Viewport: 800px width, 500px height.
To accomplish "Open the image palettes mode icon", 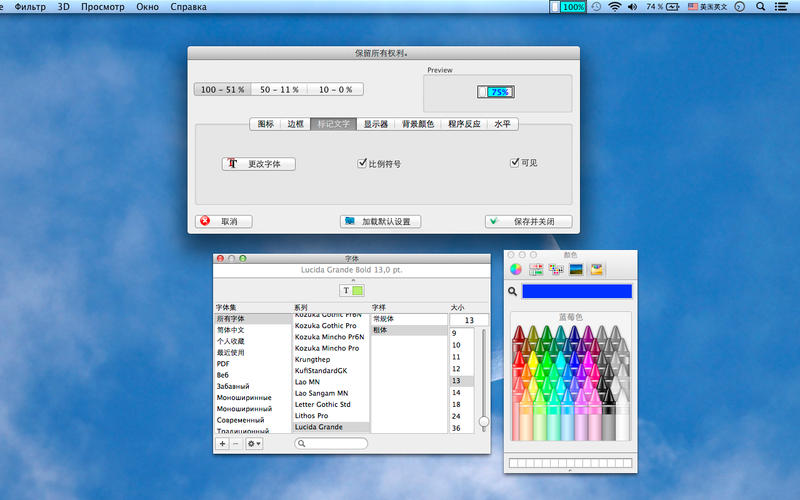I will tap(576, 269).
